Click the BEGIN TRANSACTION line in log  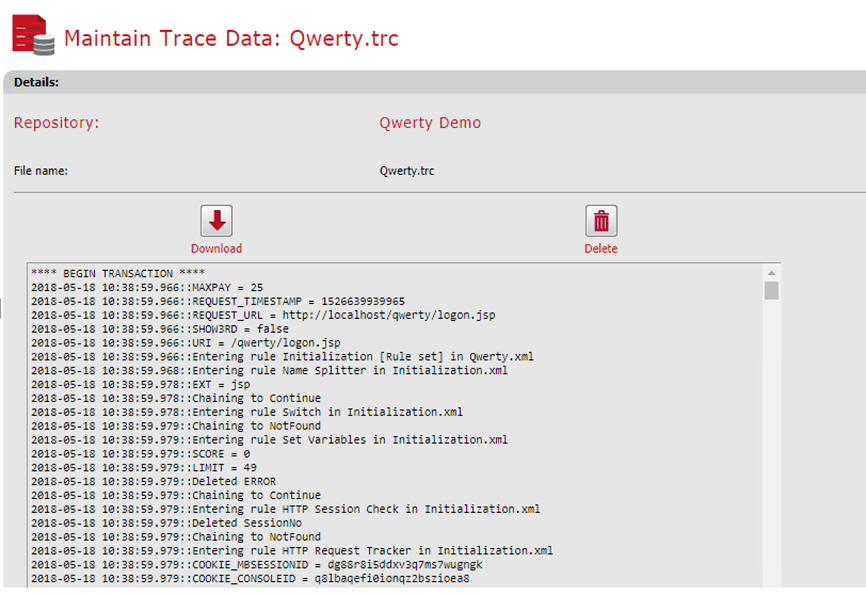coord(118,273)
